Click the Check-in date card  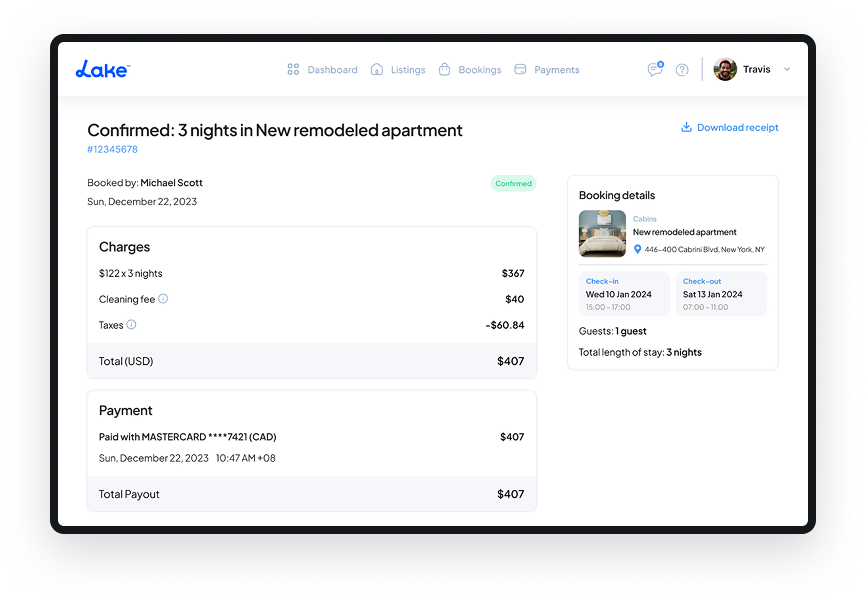pos(622,294)
